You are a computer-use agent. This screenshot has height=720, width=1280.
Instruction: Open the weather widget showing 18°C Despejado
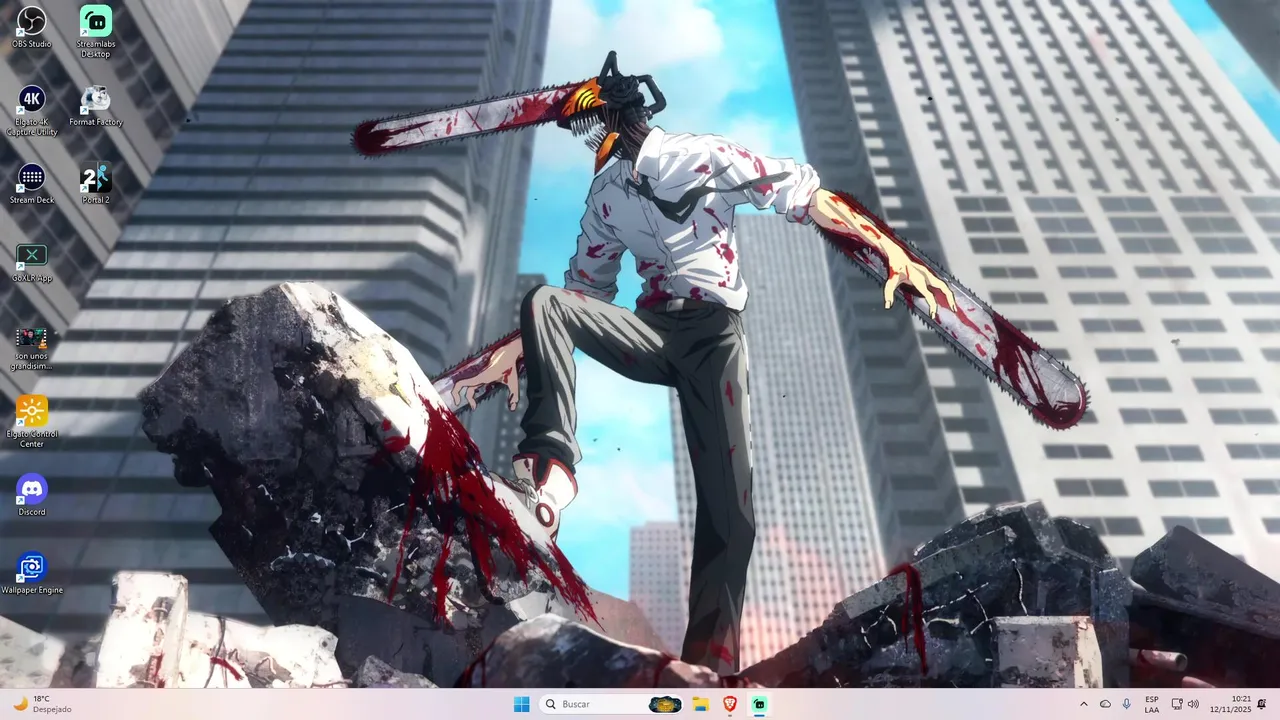pyautogui.click(x=42, y=704)
